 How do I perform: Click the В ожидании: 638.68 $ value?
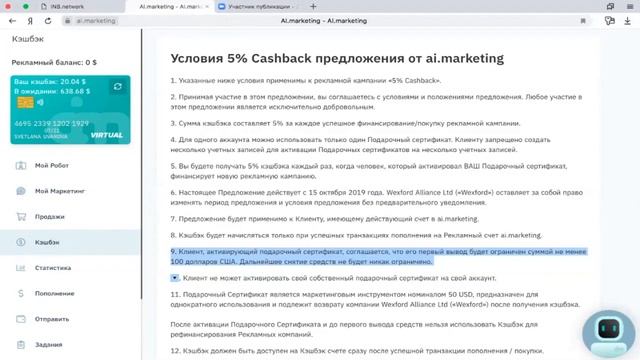pos(52,91)
